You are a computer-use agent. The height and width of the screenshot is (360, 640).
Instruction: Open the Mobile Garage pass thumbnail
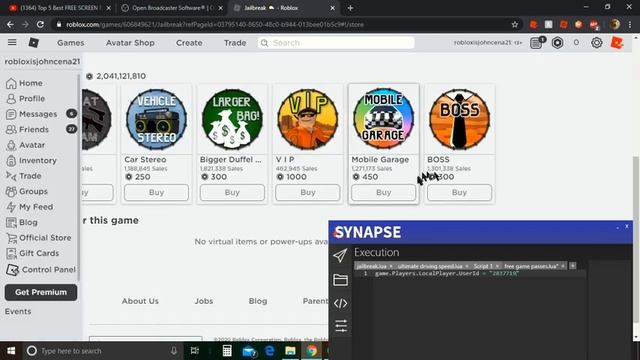[x=384, y=119]
